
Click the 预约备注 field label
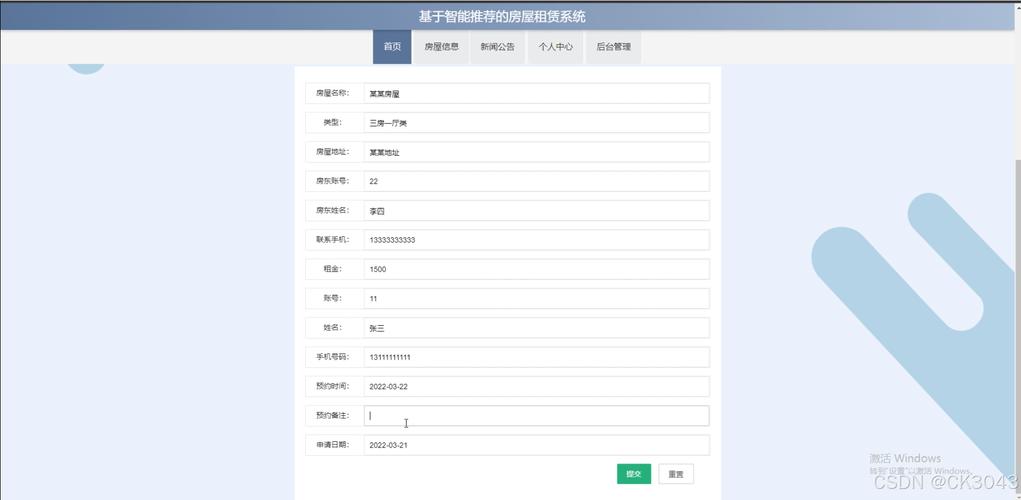333,415
